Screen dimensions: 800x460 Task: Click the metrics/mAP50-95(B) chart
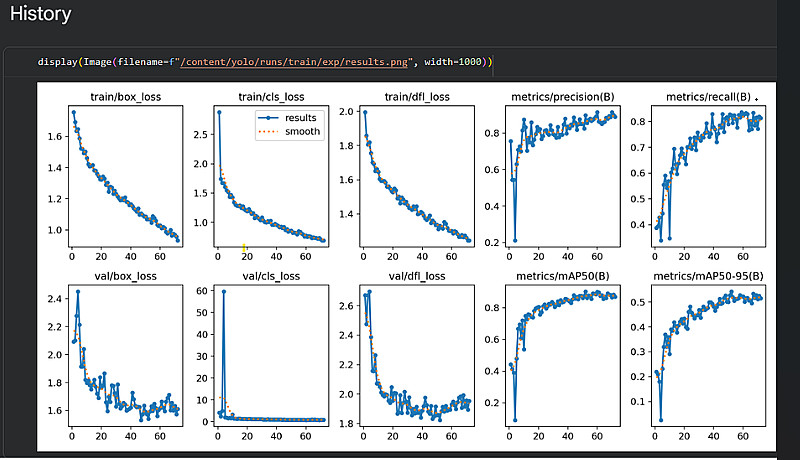(707, 355)
